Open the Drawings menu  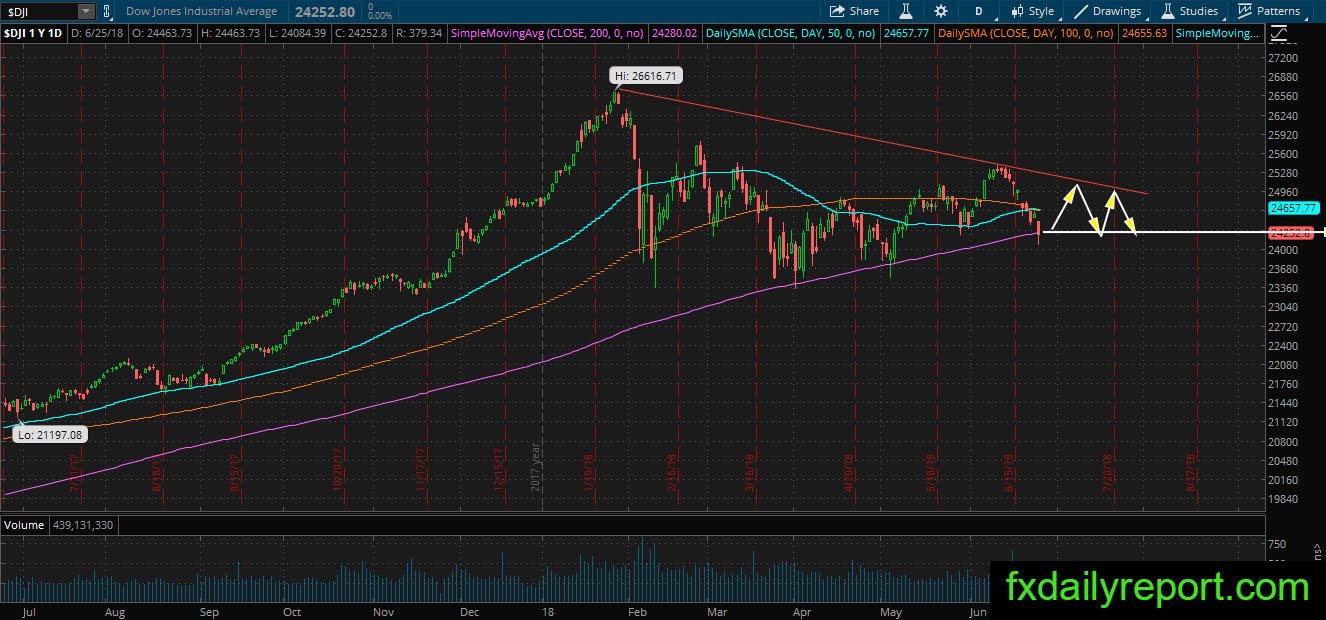1108,11
